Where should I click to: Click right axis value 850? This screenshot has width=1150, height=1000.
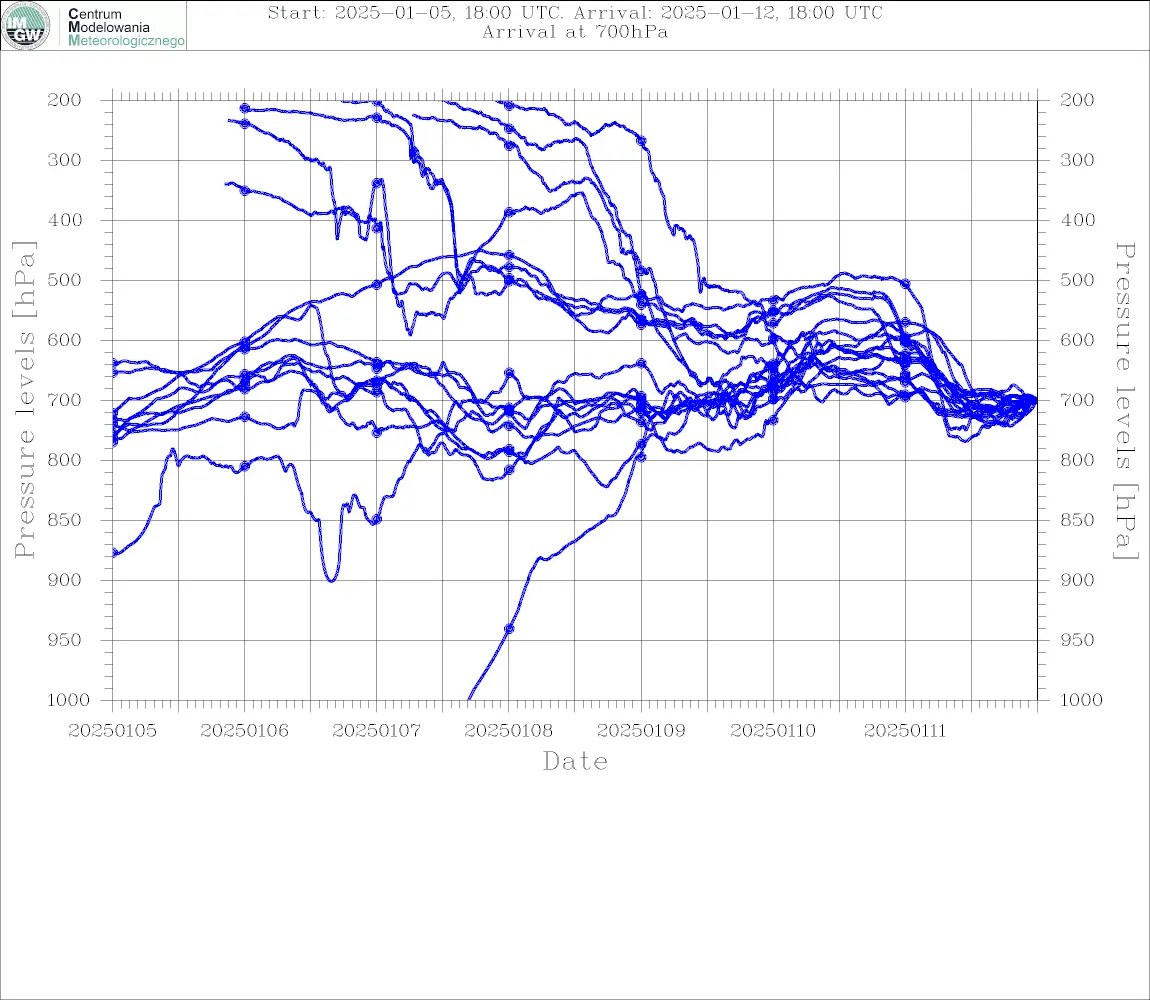(x=1077, y=520)
